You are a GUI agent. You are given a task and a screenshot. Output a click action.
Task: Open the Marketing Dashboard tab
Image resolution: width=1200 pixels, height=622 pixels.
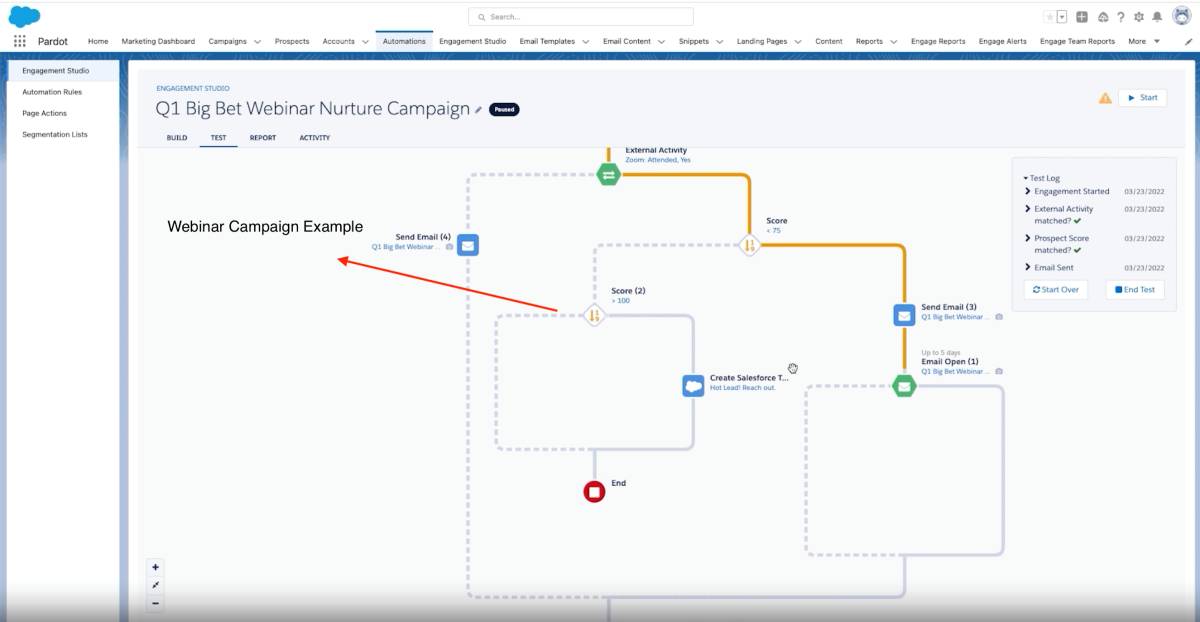[x=158, y=41]
